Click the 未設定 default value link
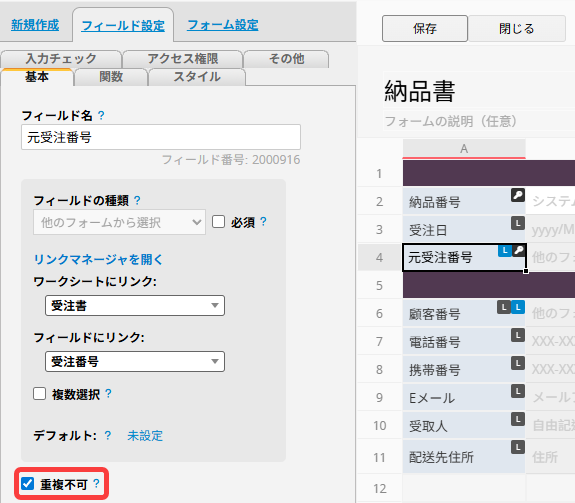The height and width of the screenshot is (503, 575). click(145, 436)
